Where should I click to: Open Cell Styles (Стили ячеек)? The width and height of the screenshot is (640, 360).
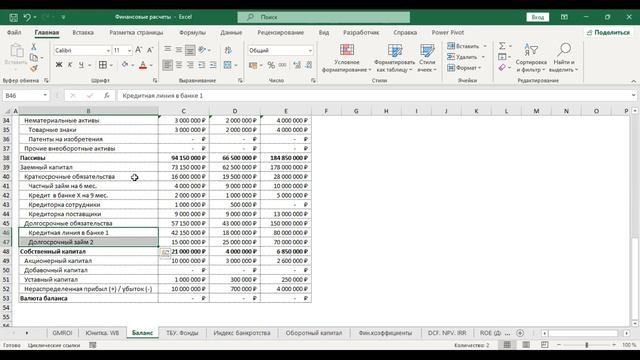pyautogui.click(x=427, y=58)
